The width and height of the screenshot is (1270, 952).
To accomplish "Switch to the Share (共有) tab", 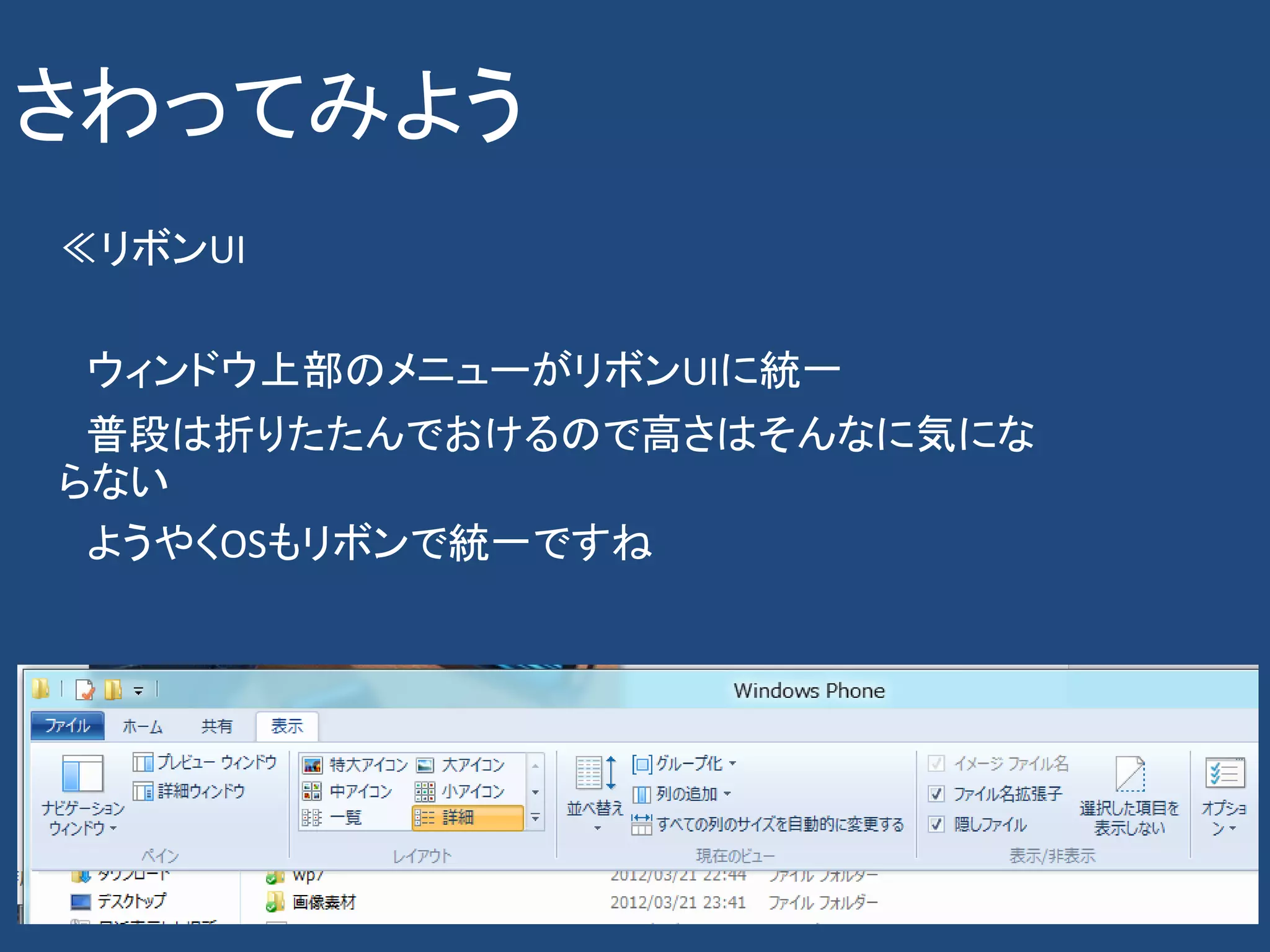I will (x=216, y=726).
